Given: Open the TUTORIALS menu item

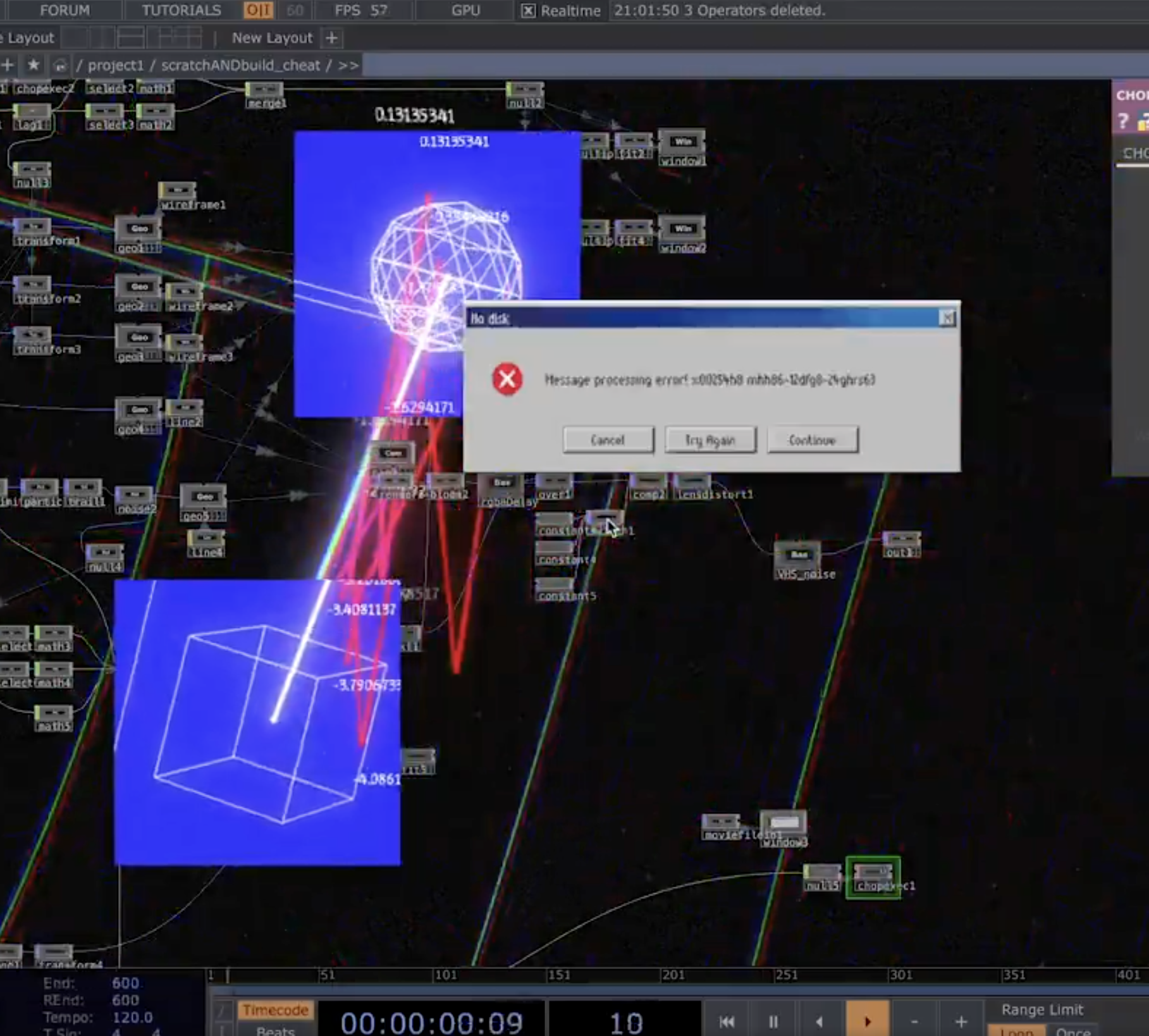Looking at the screenshot, I should pyautogui.click(x=181, y=11).
